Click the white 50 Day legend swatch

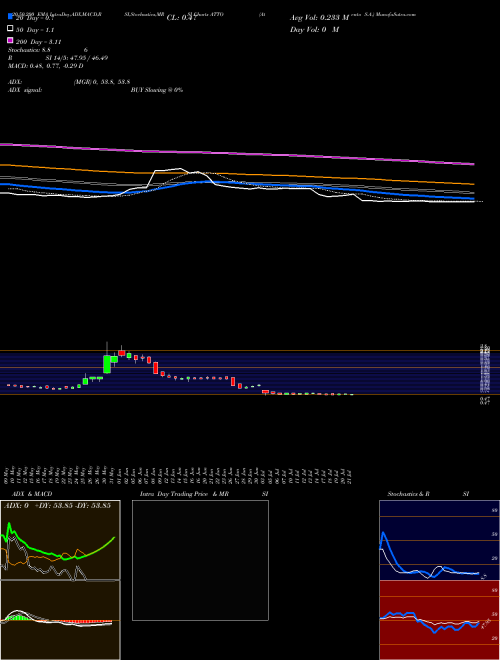(10, 29)
